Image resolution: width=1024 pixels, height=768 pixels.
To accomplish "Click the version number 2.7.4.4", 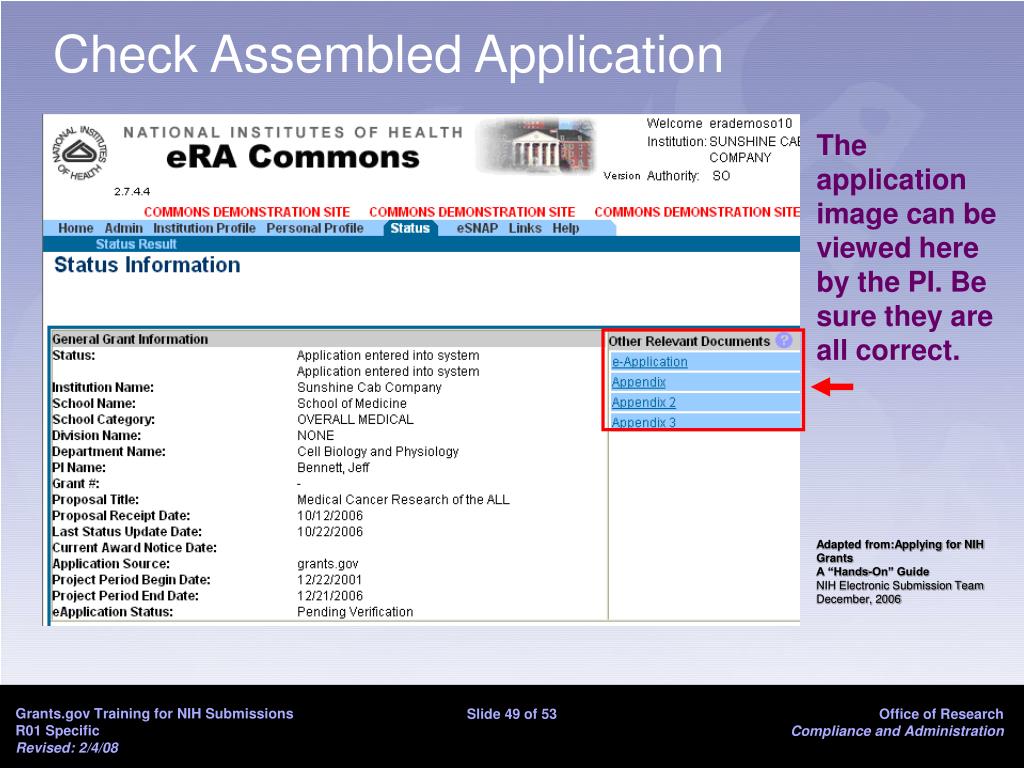I will pyautogui.click(x=132, y=191).
